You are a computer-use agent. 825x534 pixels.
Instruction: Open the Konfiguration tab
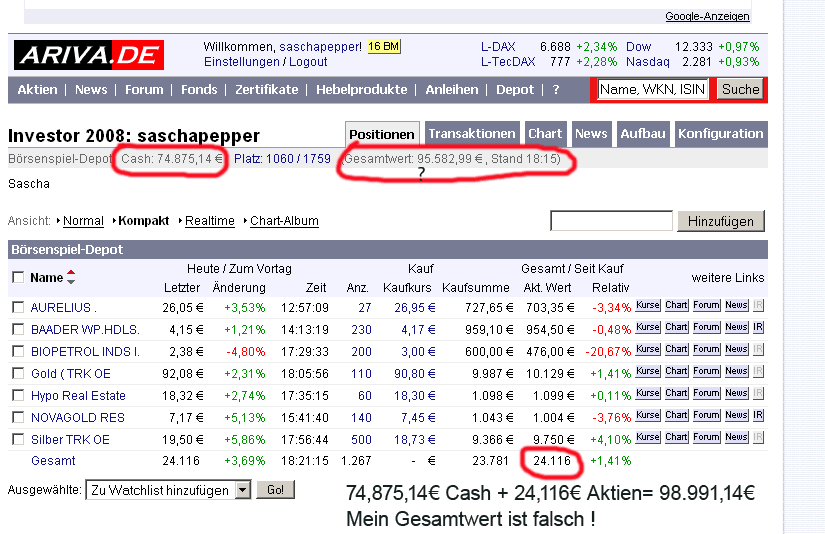click(720, 134)
